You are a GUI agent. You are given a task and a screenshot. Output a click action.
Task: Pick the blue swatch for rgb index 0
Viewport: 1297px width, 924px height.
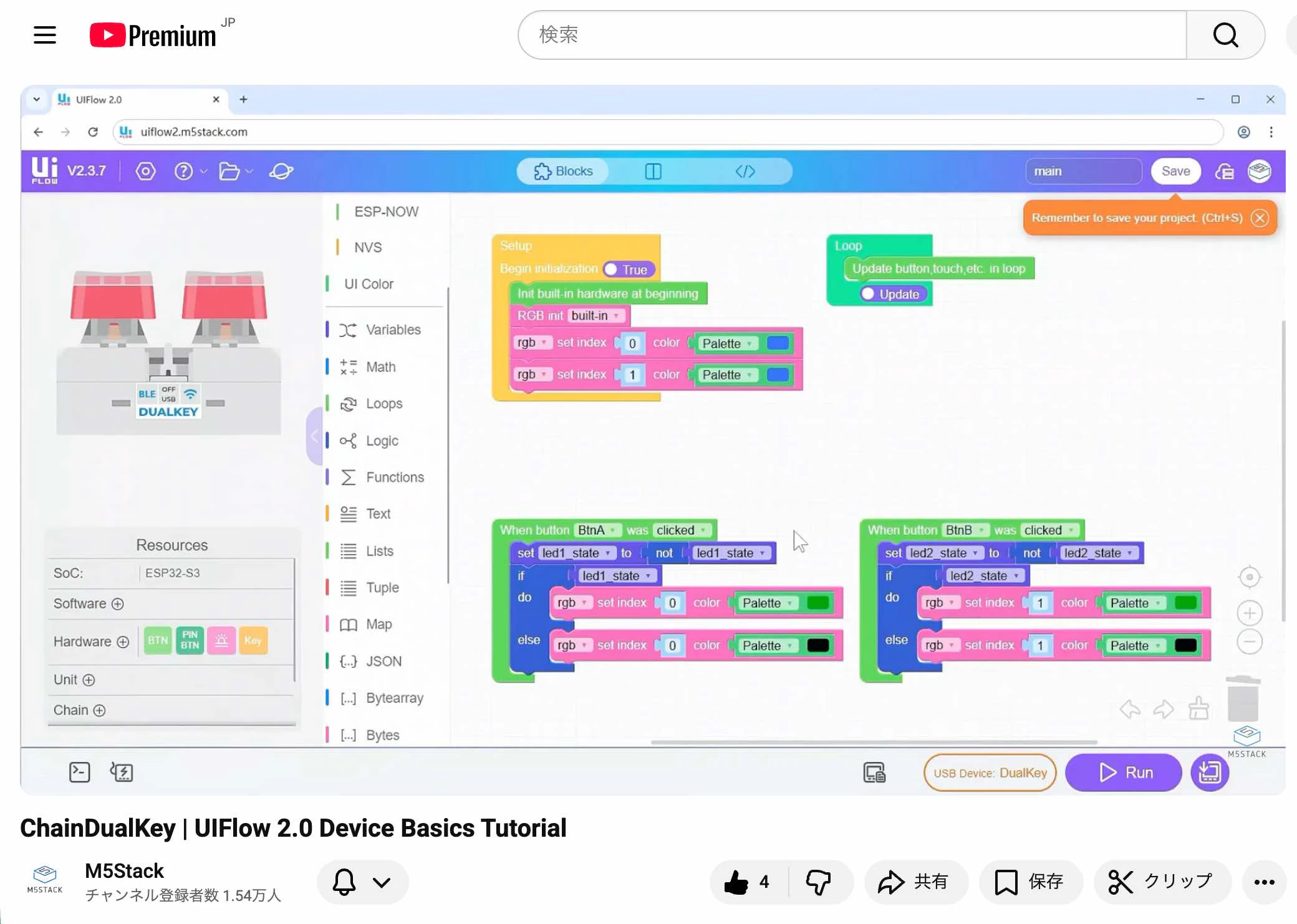click(x=778, y=343)
